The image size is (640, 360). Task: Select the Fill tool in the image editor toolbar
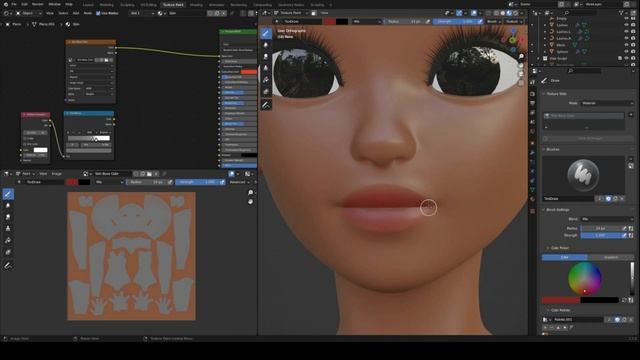(x=8, y=240)
